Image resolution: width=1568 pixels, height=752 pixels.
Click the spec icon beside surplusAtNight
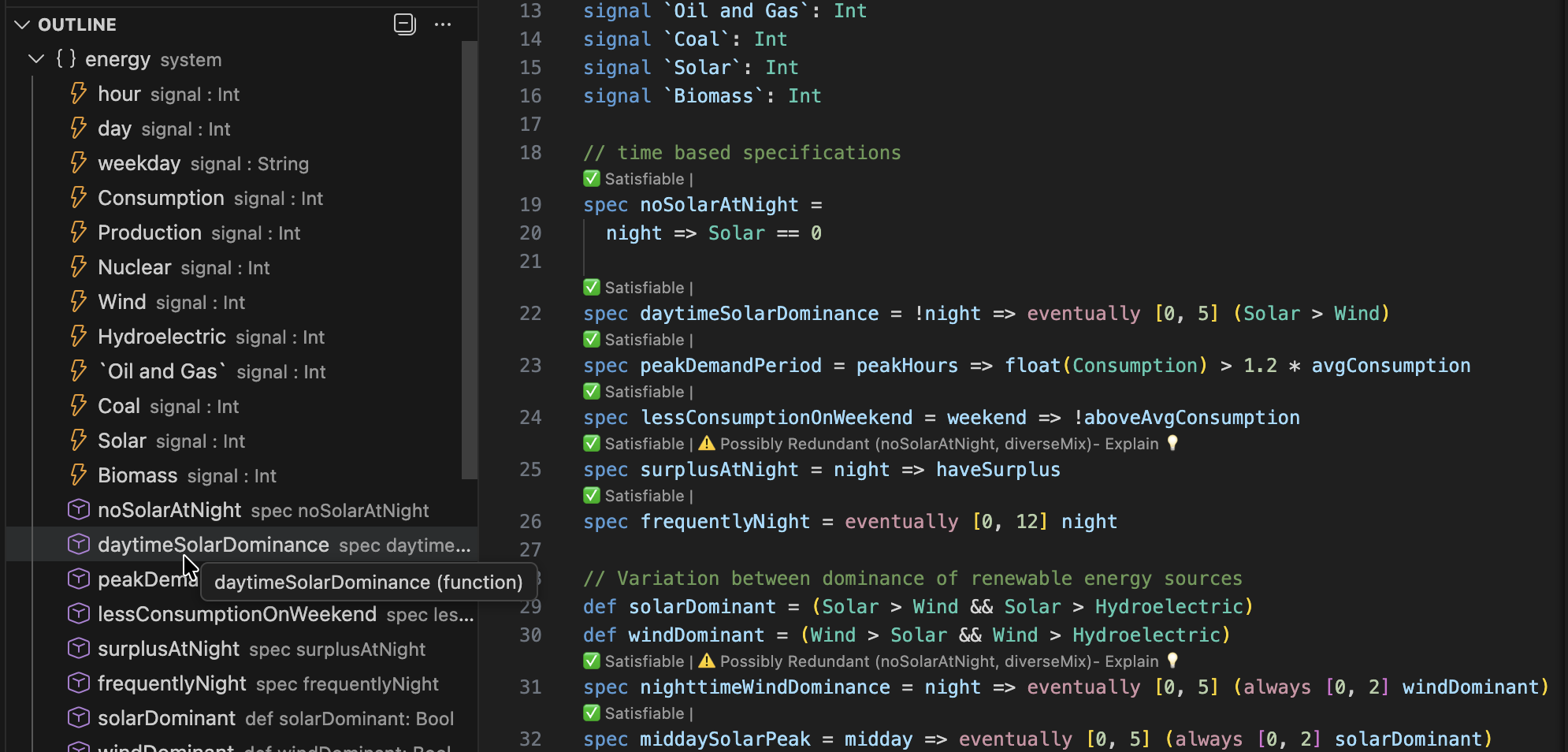pos(79,649)
